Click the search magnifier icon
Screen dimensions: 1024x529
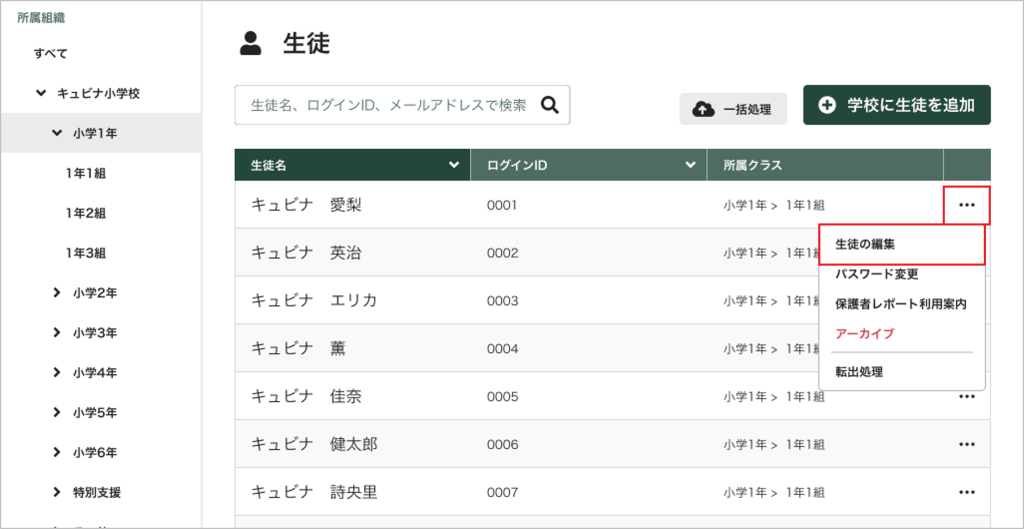551,105
